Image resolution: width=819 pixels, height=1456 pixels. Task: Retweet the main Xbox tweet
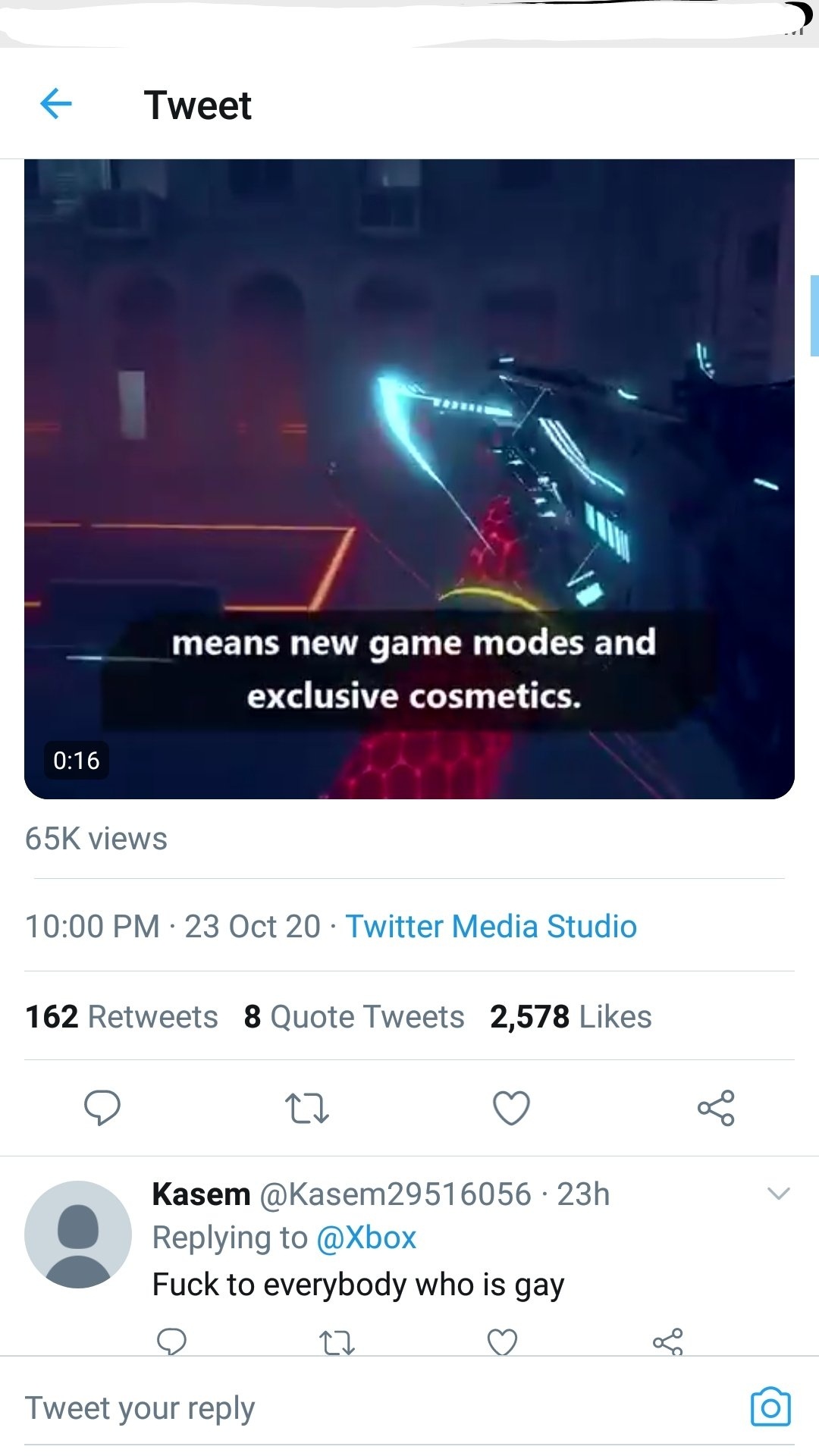click(x=306, y=1108)
